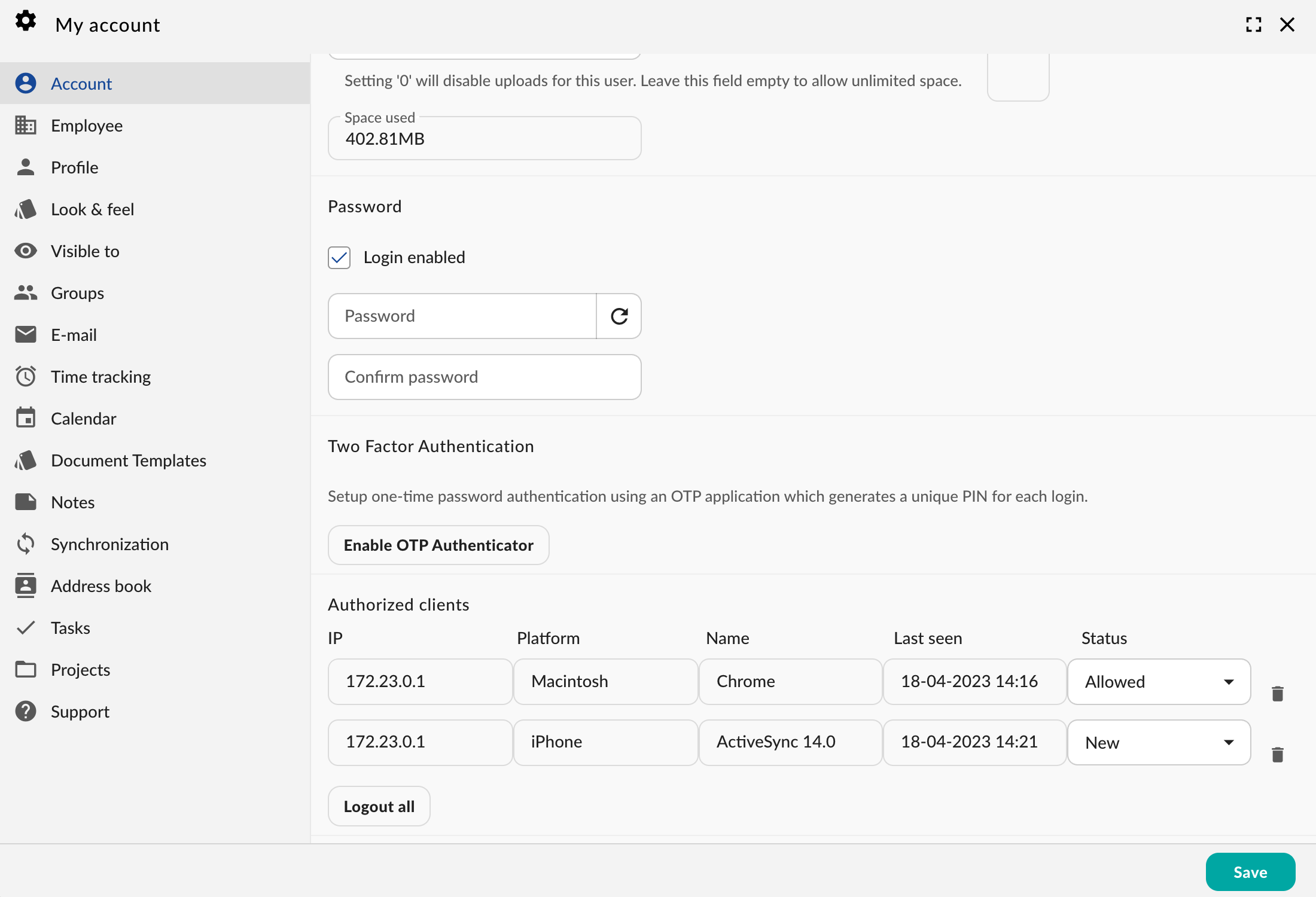Click the last seen 18-04-2023 14:21 cell

(974, 742)
